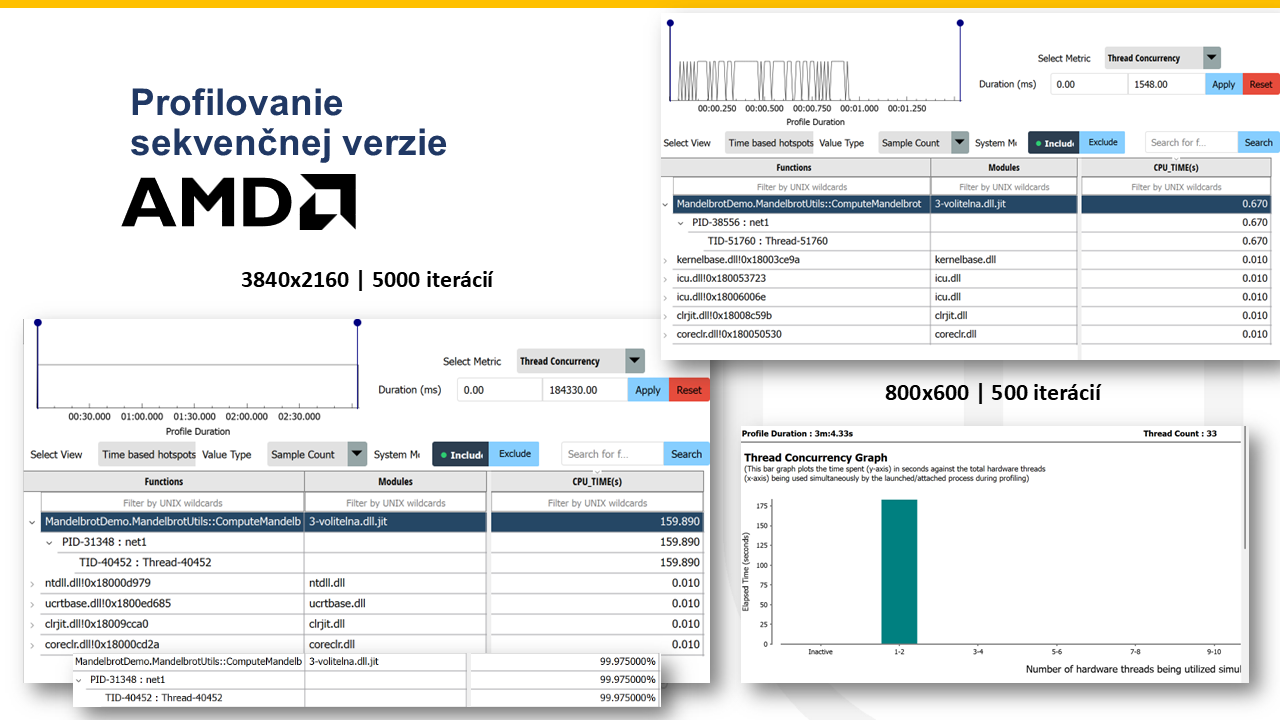Click the duration end field showing 1548.00
The height and width of the screenshot is (720, 1280).
click(x=1166, y=84)
